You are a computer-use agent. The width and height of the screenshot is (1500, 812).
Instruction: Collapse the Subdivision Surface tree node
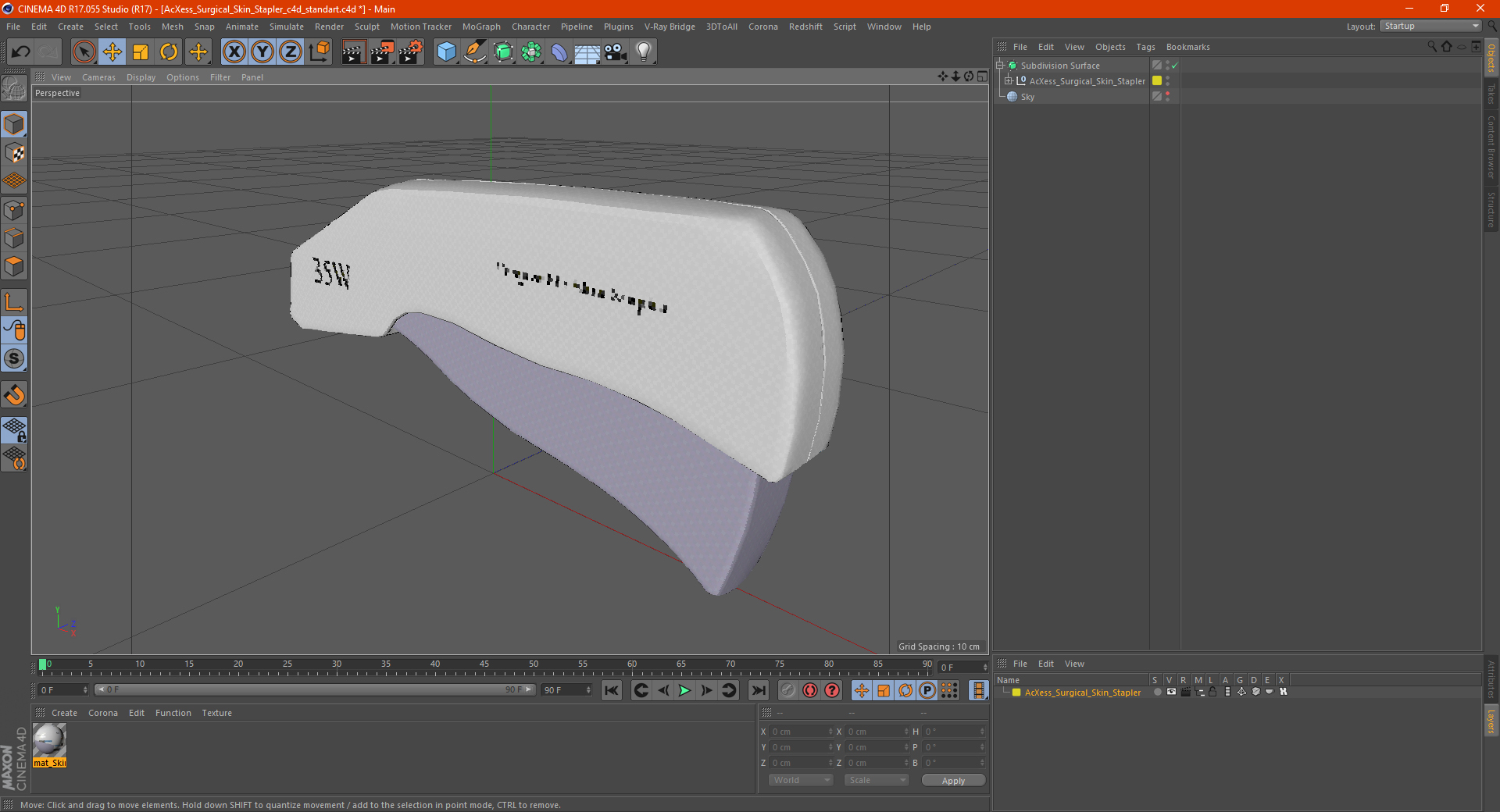999,66
